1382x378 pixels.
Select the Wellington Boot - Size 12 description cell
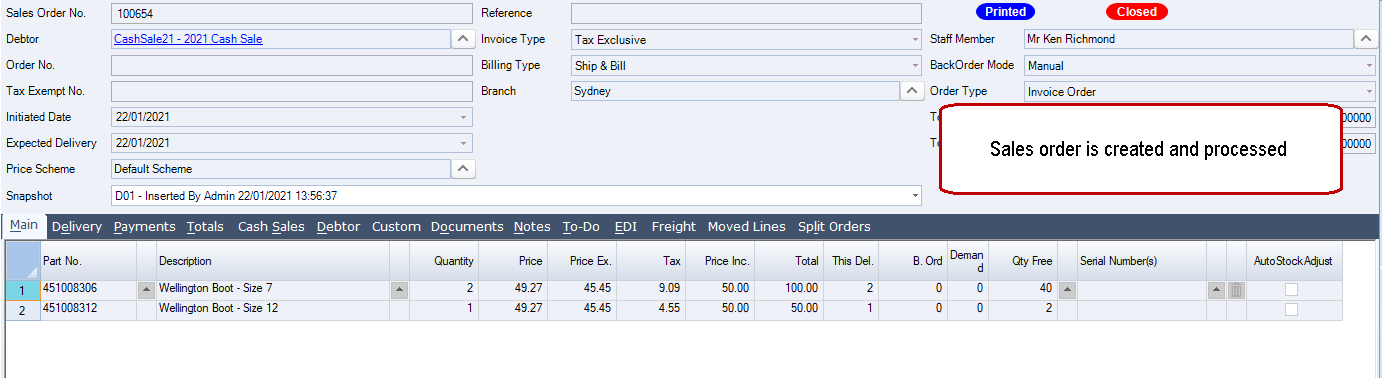click(x=273, y=309)
